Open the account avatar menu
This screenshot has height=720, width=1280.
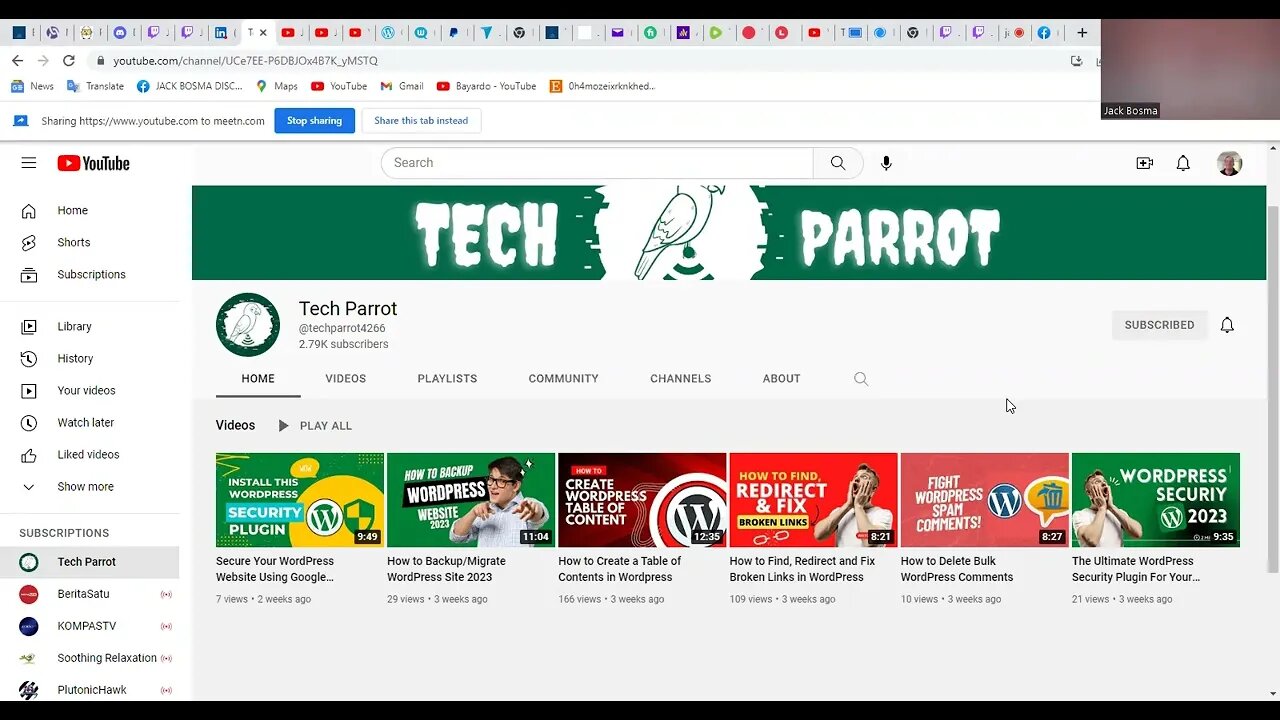[x=1230, y=163]
